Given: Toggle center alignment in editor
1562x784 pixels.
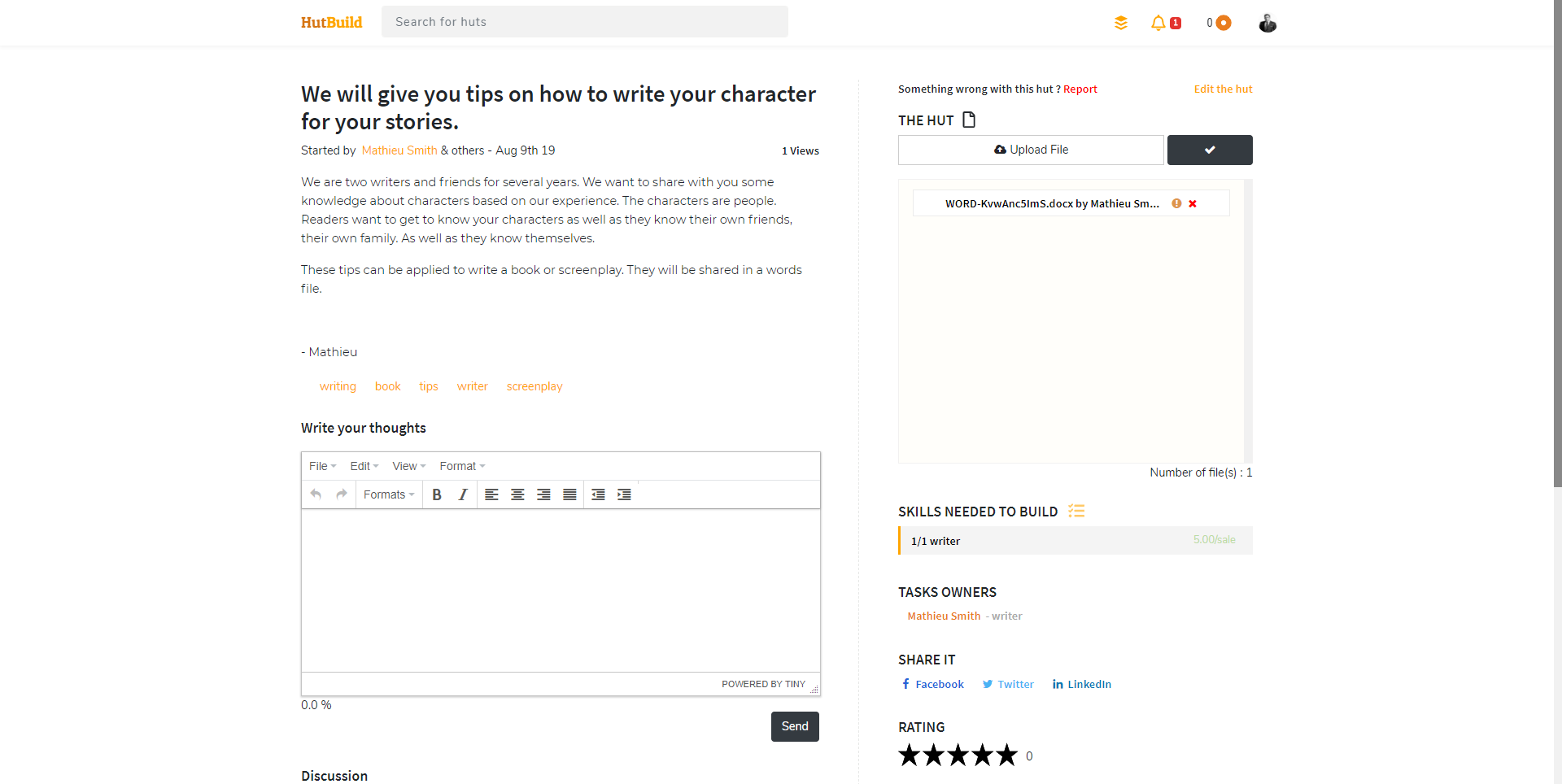Looking at the screenshot, I should coord(517,494).
